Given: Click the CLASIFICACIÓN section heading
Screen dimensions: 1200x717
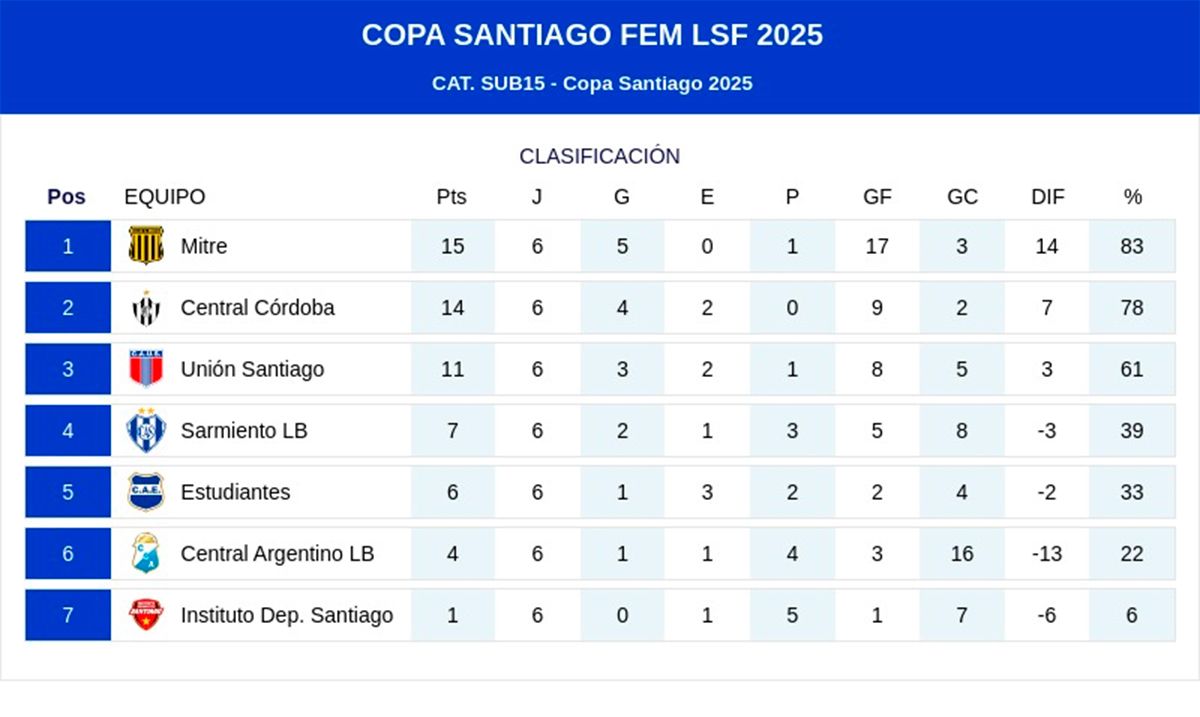Looking at the screenshot, I should tap(599, 156).
